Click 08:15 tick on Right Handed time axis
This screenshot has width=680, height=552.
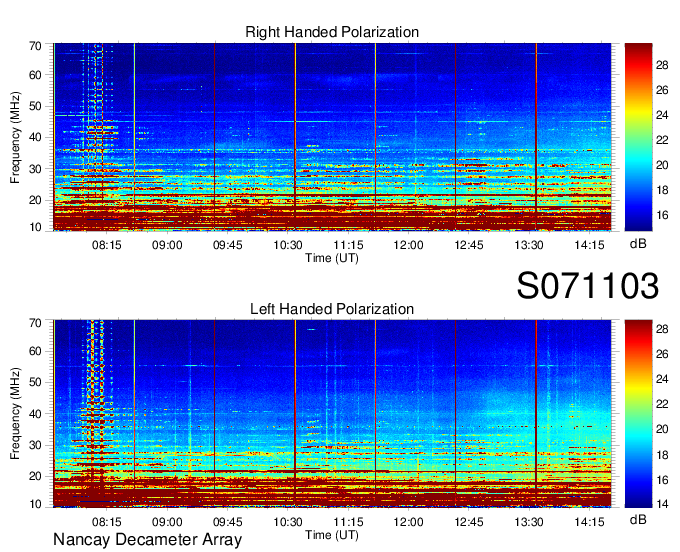[x=107, y=245]
